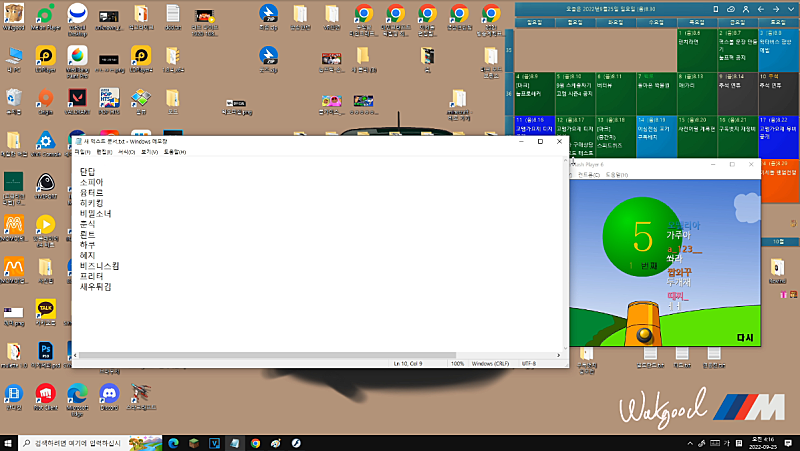The width and height of the screenshot is (800, 451).
Task: Open the 내 PC computer icon
Action: [14, 59]
